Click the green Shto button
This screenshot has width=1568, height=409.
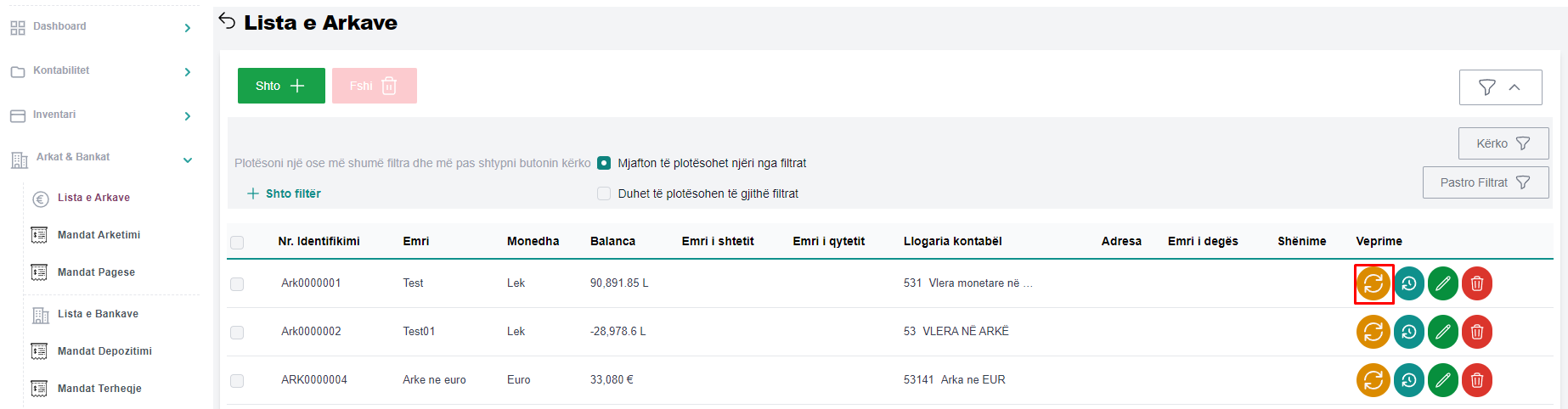click(x=281, y=86)
